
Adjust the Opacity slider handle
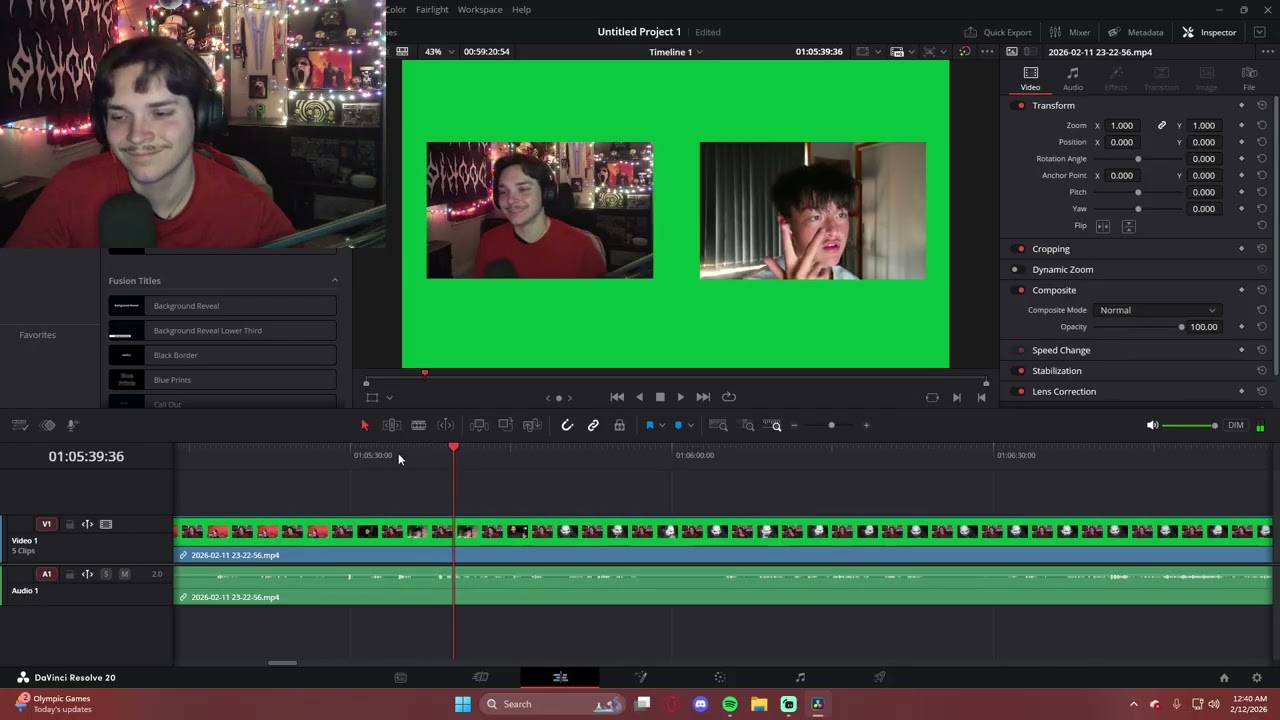[1181, 327]
